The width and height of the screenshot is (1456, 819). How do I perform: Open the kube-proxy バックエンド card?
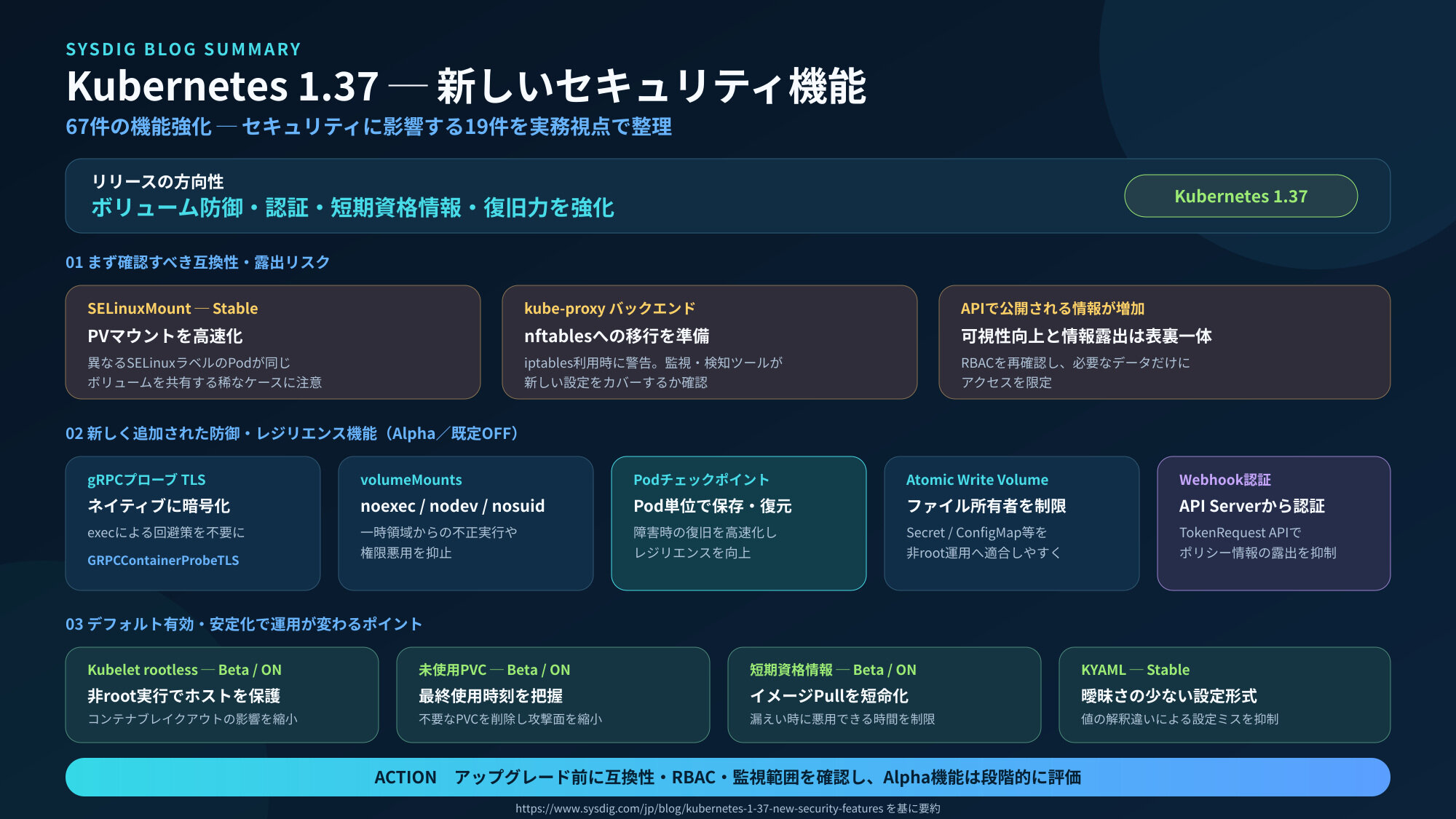click(x=710, y=342)
